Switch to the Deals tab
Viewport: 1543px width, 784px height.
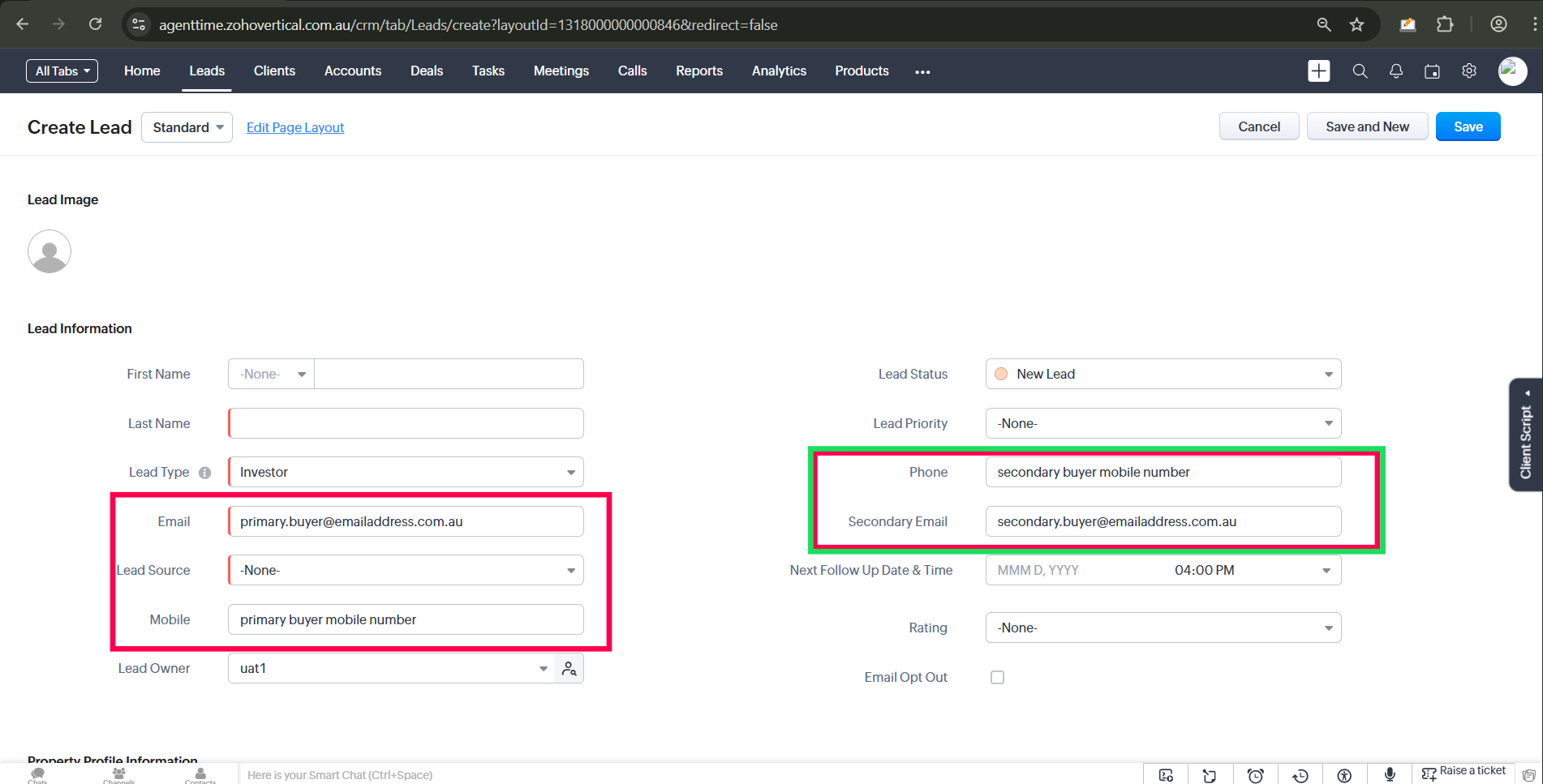426,71
